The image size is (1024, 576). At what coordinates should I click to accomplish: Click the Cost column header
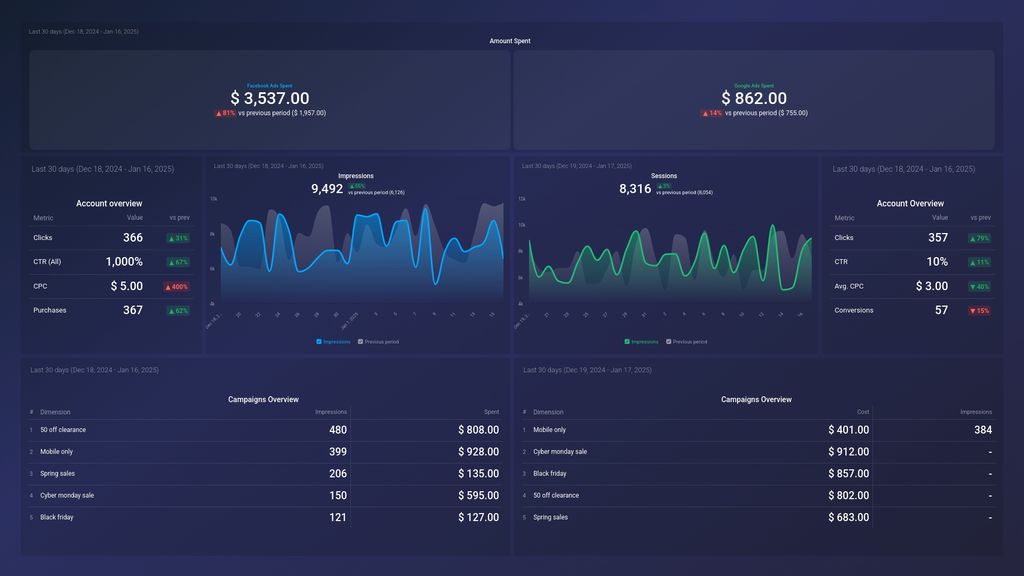[863, 412]
